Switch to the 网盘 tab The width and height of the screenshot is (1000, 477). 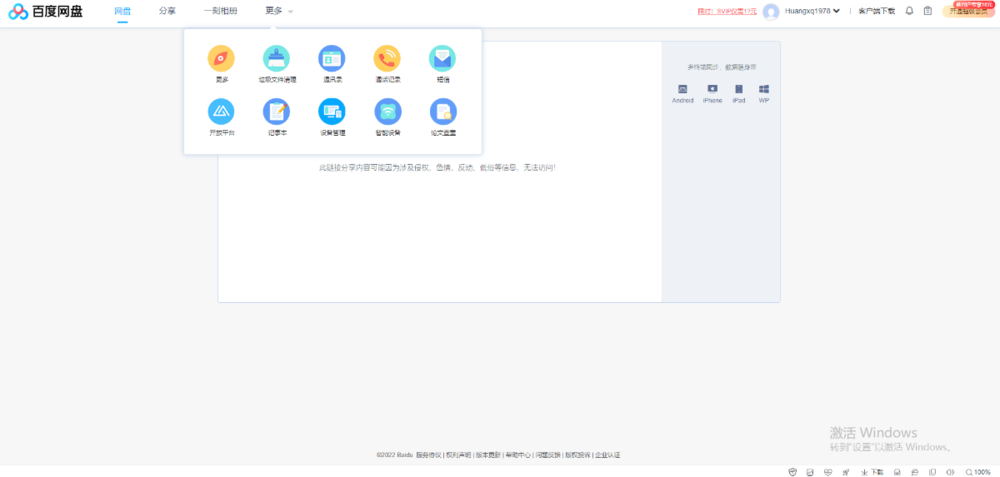(122, 11)
